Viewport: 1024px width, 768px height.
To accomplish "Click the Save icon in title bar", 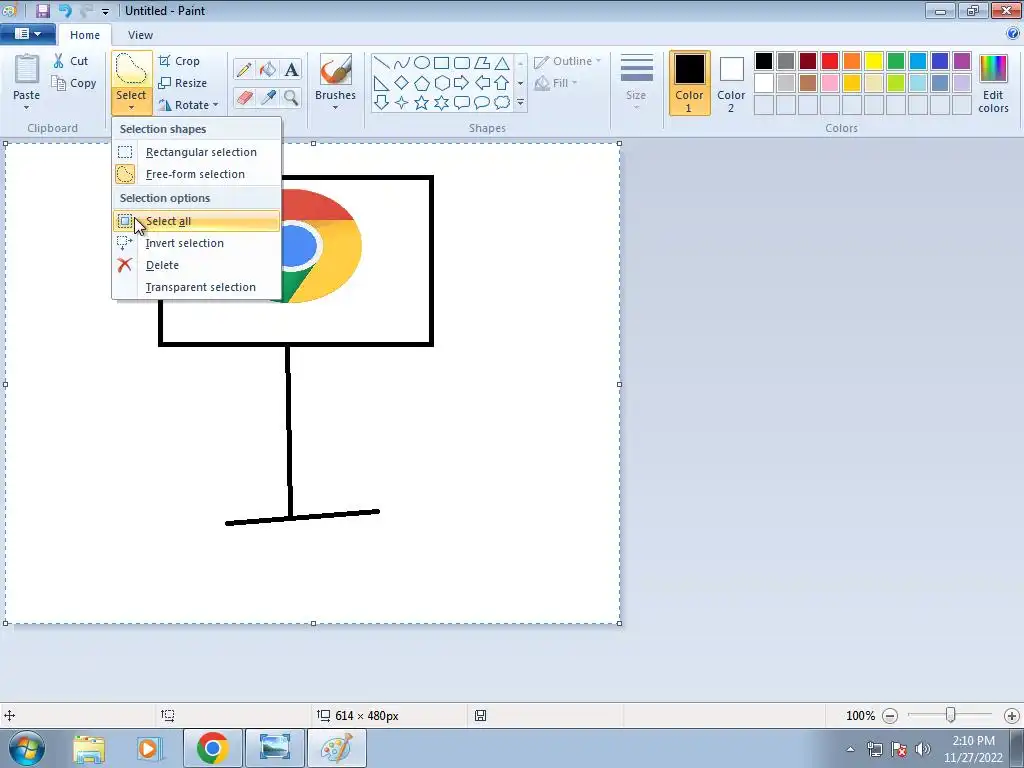I will pyautogui.click(x=42, y=10).
